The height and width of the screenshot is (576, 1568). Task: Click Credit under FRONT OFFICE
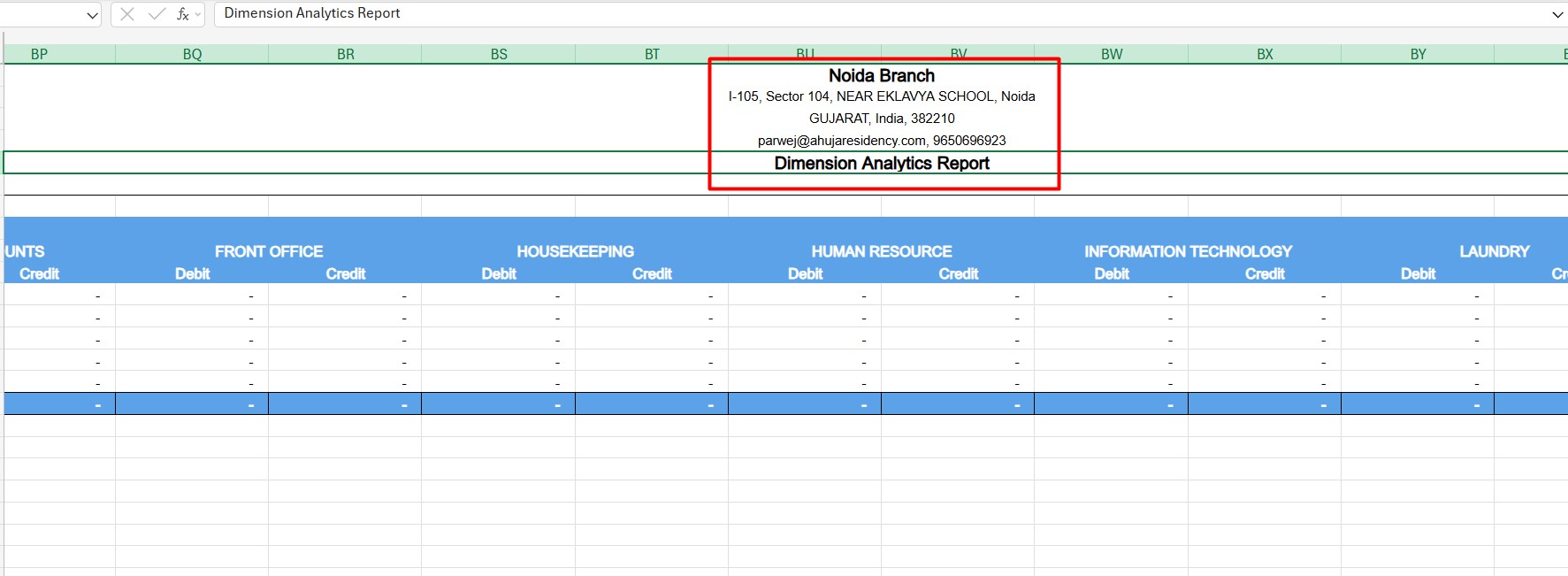pos(345,273)
